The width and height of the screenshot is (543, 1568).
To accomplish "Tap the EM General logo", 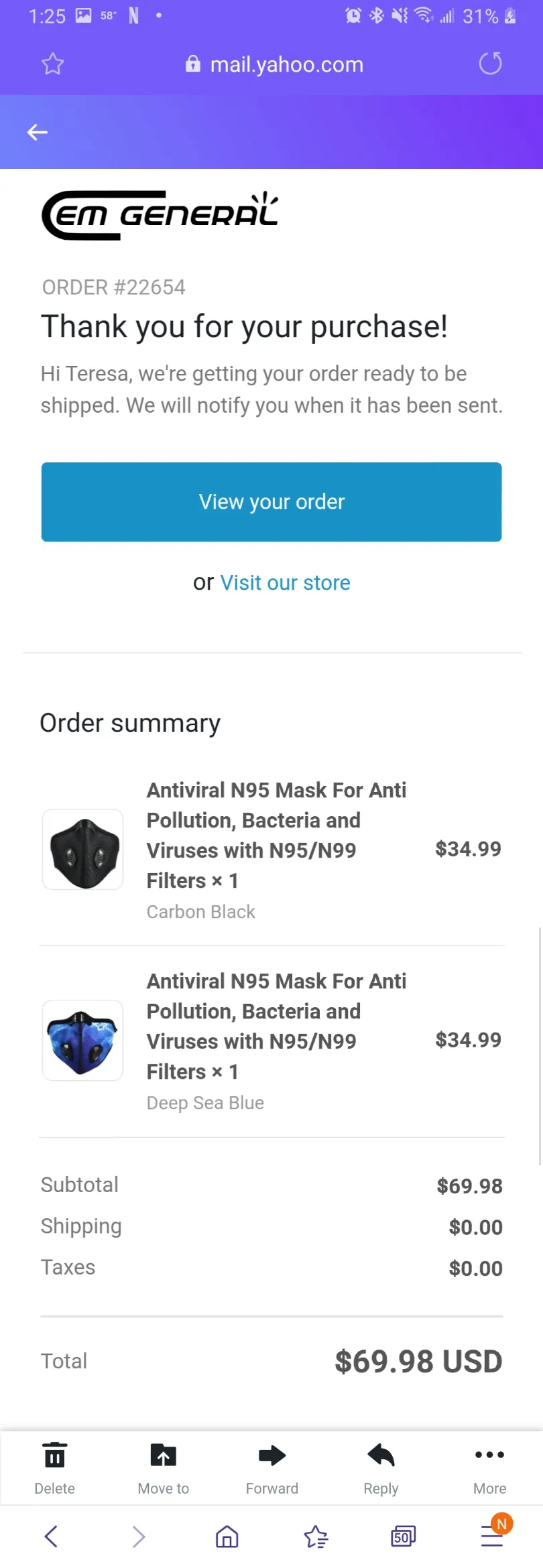I will point(160,215).
